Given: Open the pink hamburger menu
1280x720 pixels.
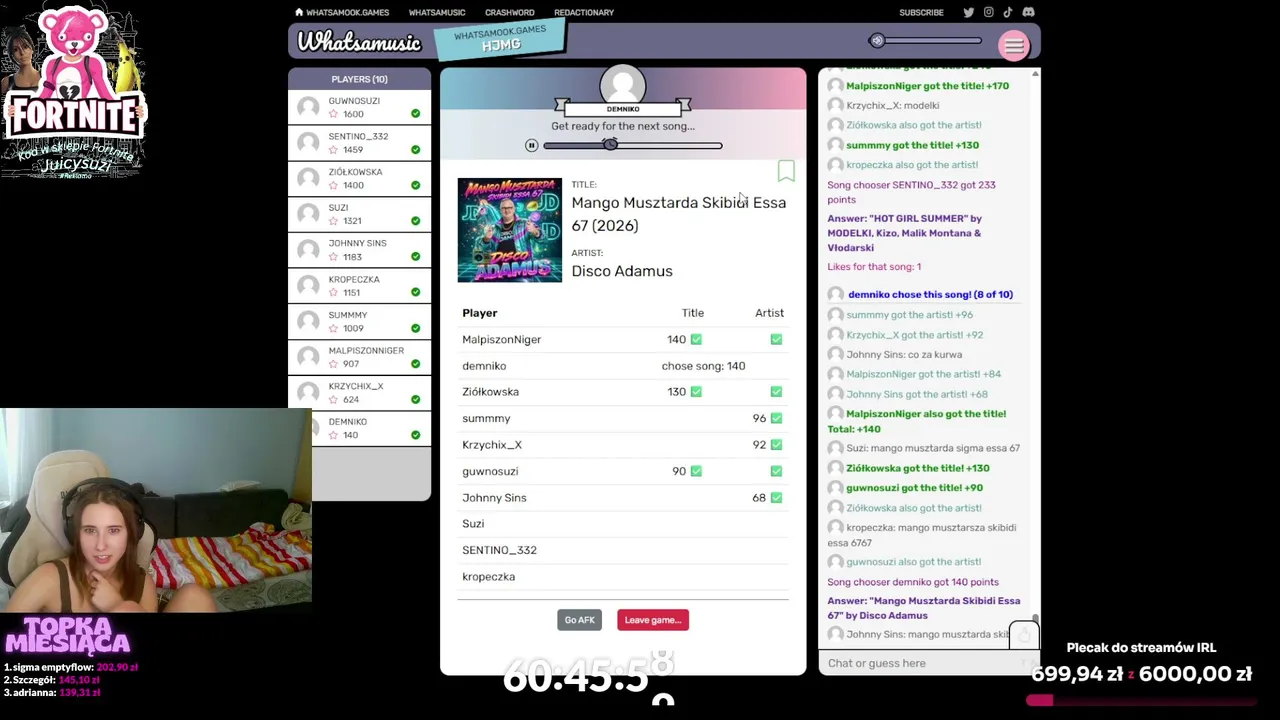Looking at the screenshot, I should (x=1013, y=46).
